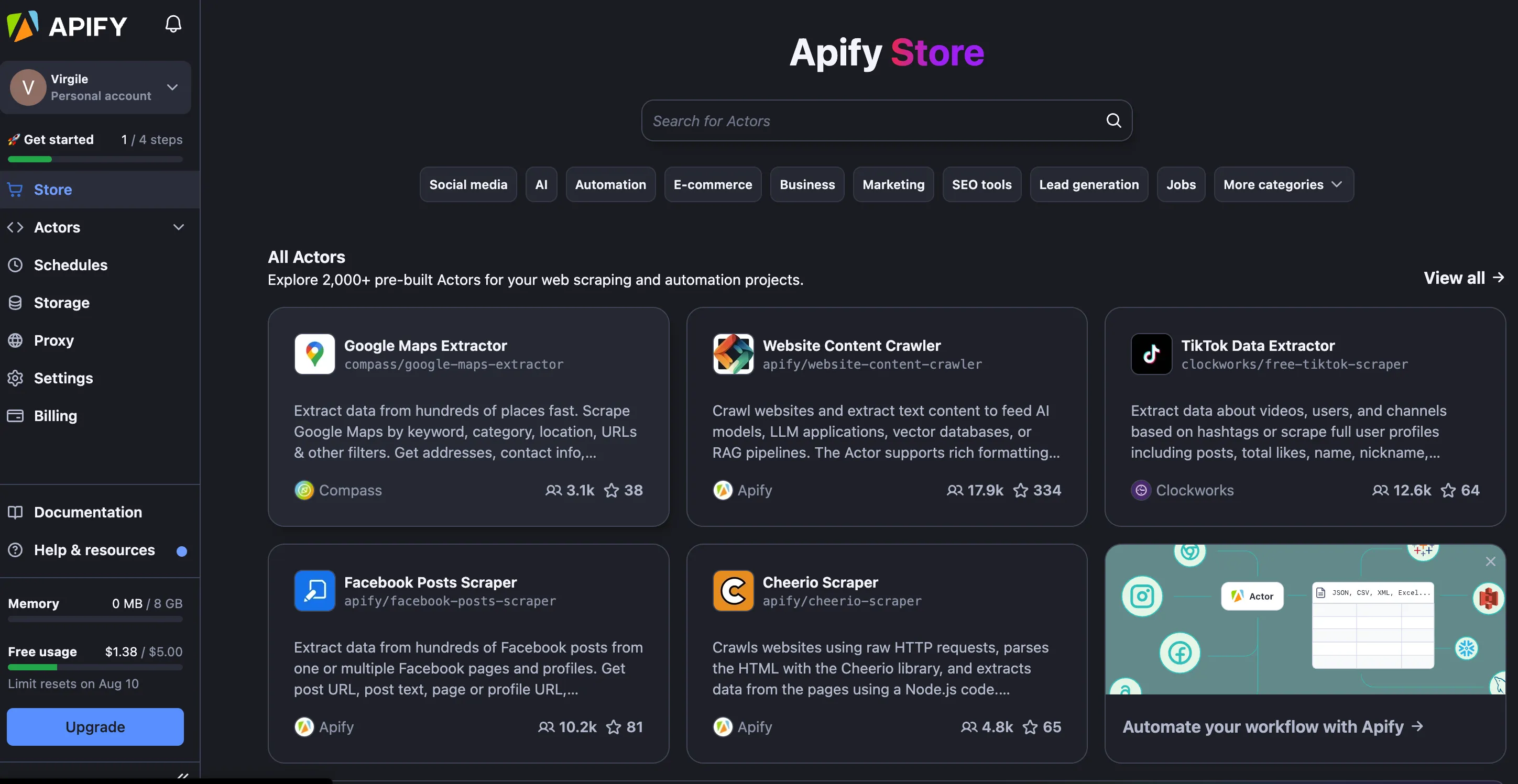Image resolution: width=1518 pixels, height=784 pixels.
Task: Open Storage in the sidebar
Action: click(x=61, y=303)
